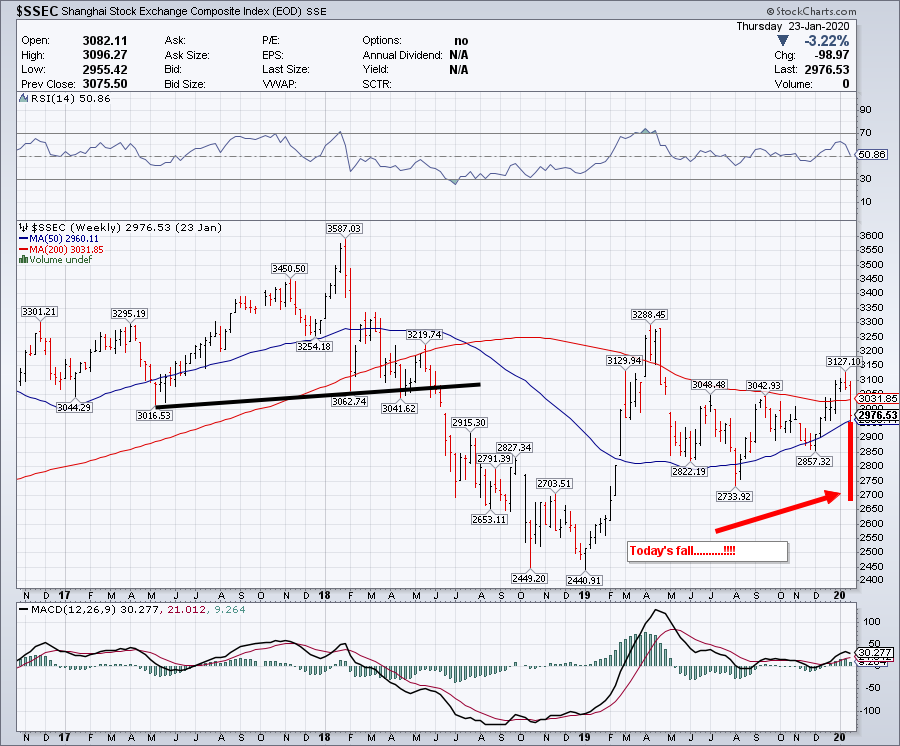The width and height of the screenshot is (900, 746).
Task: Click the StockCharts.com copyright text
Action: (811, 11)
